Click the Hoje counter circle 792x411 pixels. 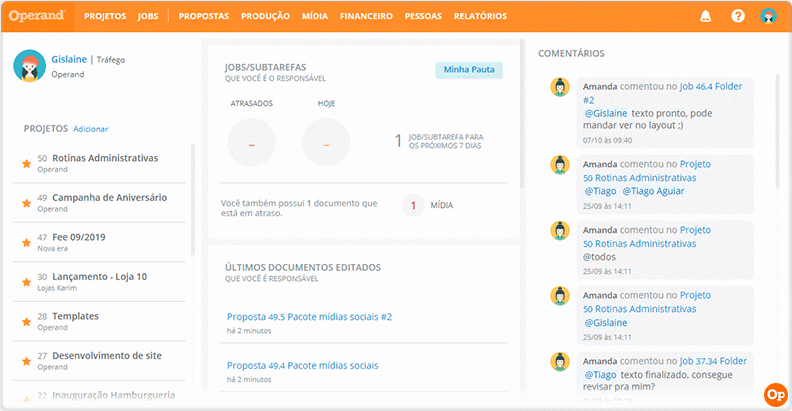point(326,143)
